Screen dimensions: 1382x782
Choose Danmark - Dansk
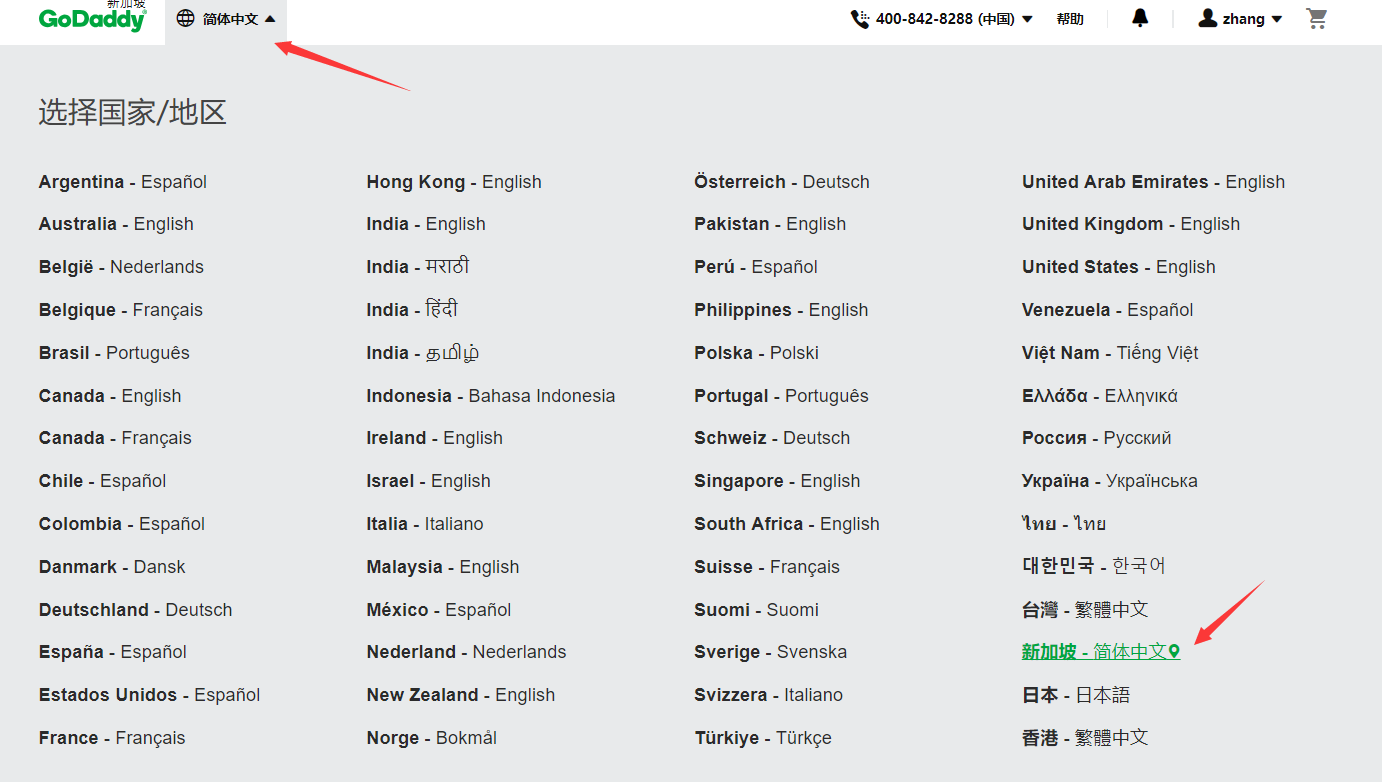(112, 567)
